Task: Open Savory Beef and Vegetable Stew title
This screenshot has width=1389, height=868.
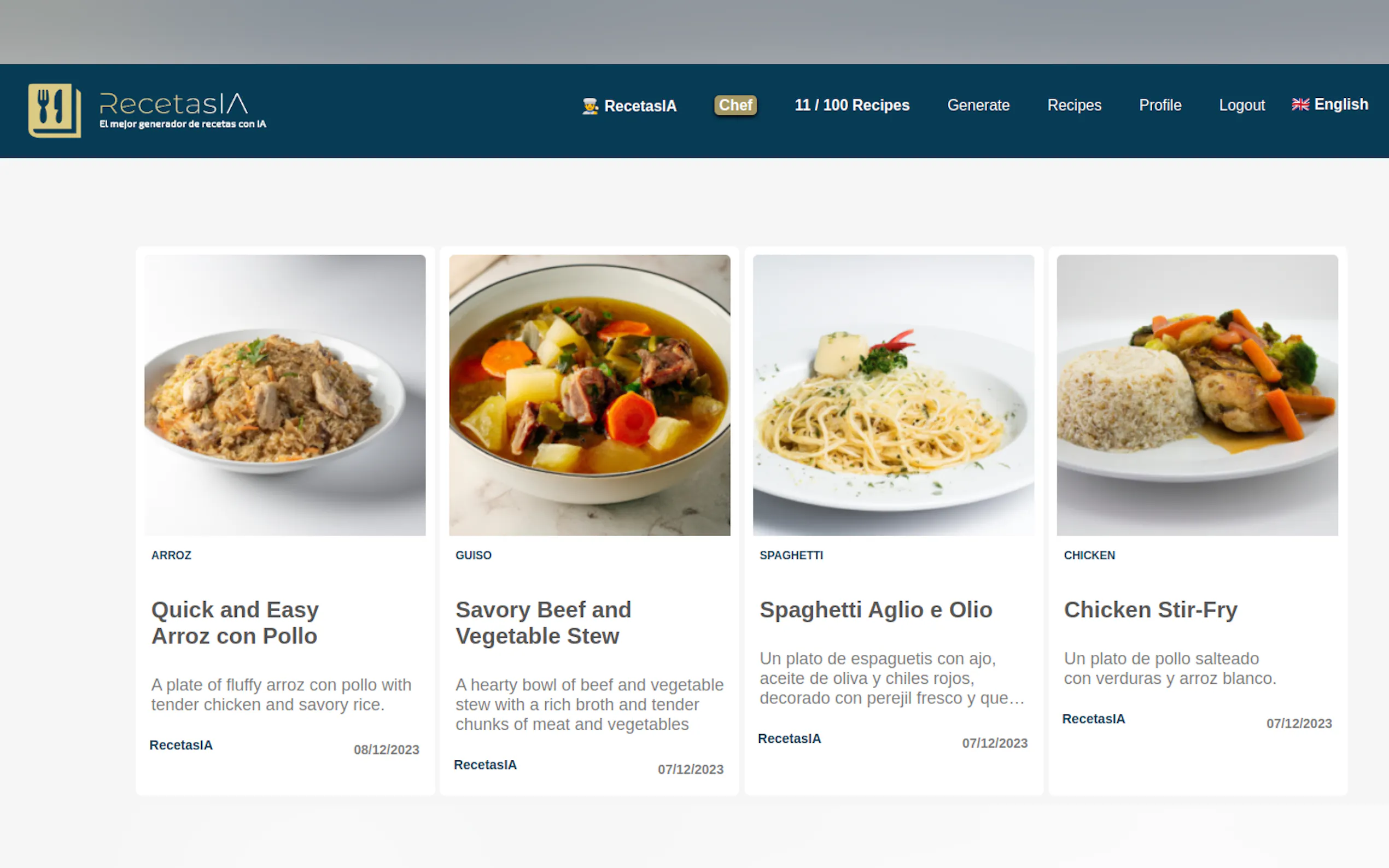Action: [543, 623]
